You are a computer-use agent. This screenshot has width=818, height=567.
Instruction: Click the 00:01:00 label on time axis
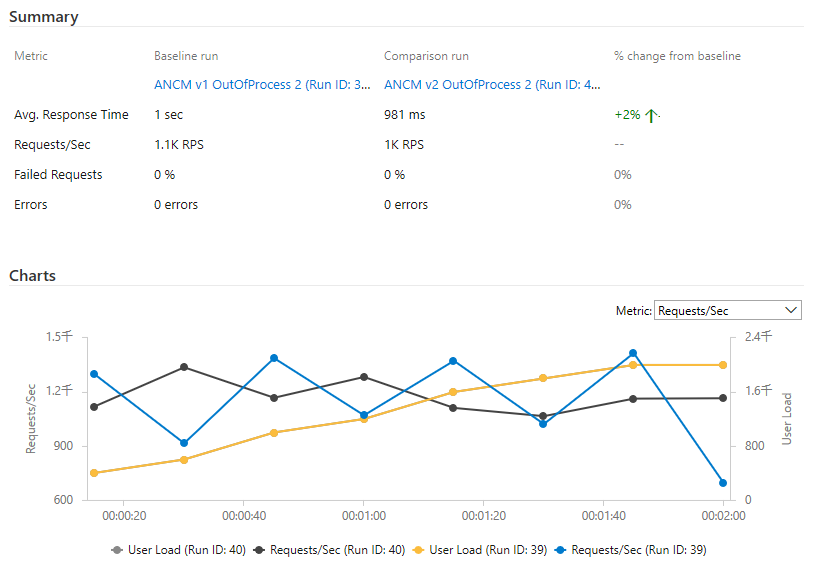(364, 516)
